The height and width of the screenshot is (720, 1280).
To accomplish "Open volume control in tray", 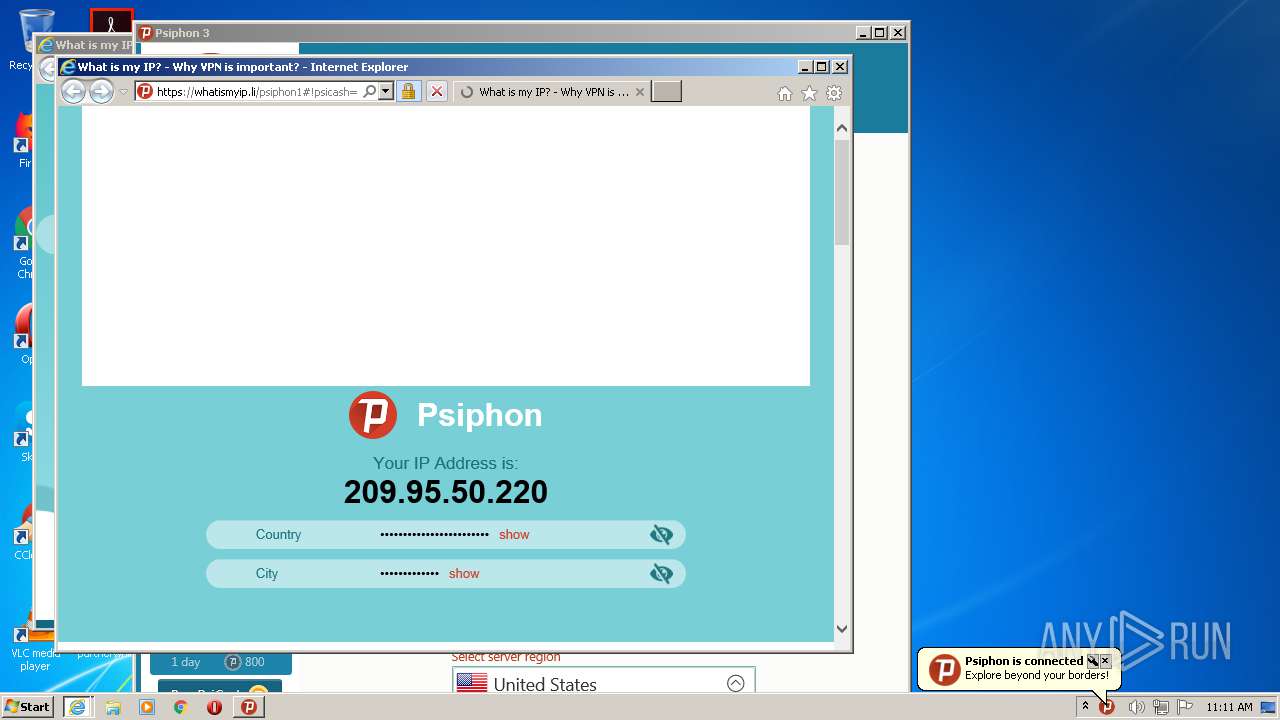I will coord(1136,707).
